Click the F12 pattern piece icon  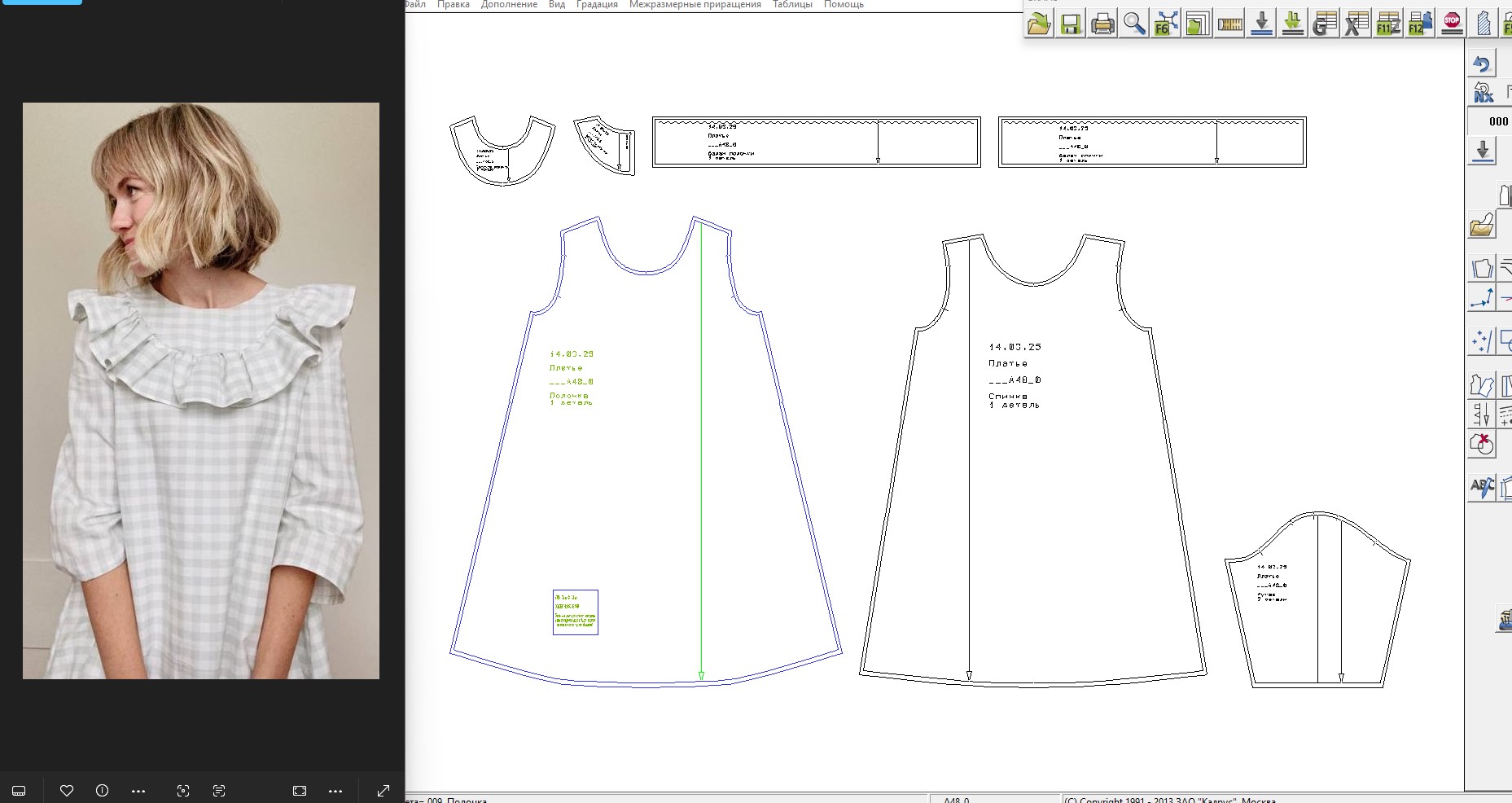point(1420,24)
